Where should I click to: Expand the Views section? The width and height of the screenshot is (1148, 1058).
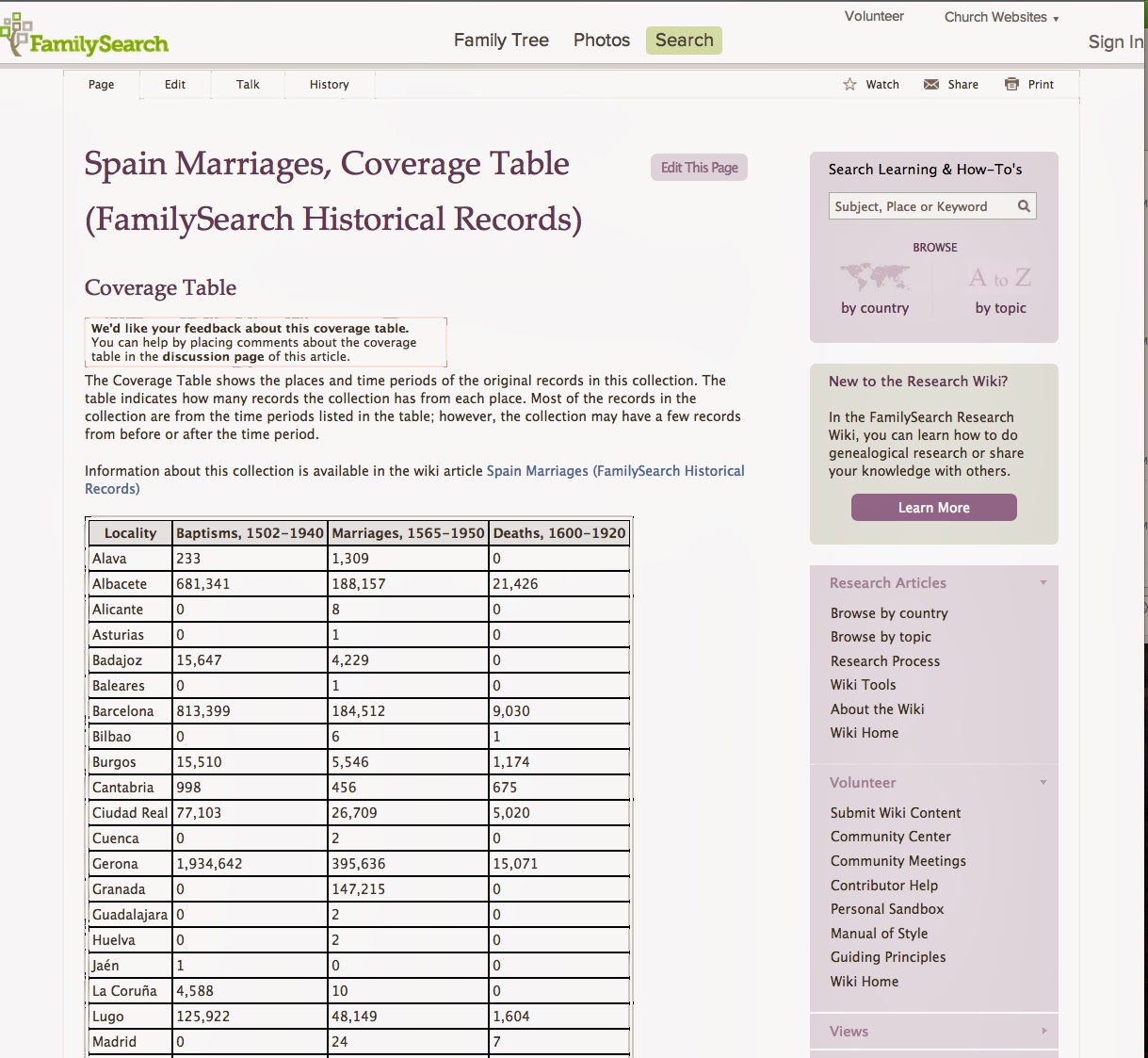click(x=1043, y=1032)
